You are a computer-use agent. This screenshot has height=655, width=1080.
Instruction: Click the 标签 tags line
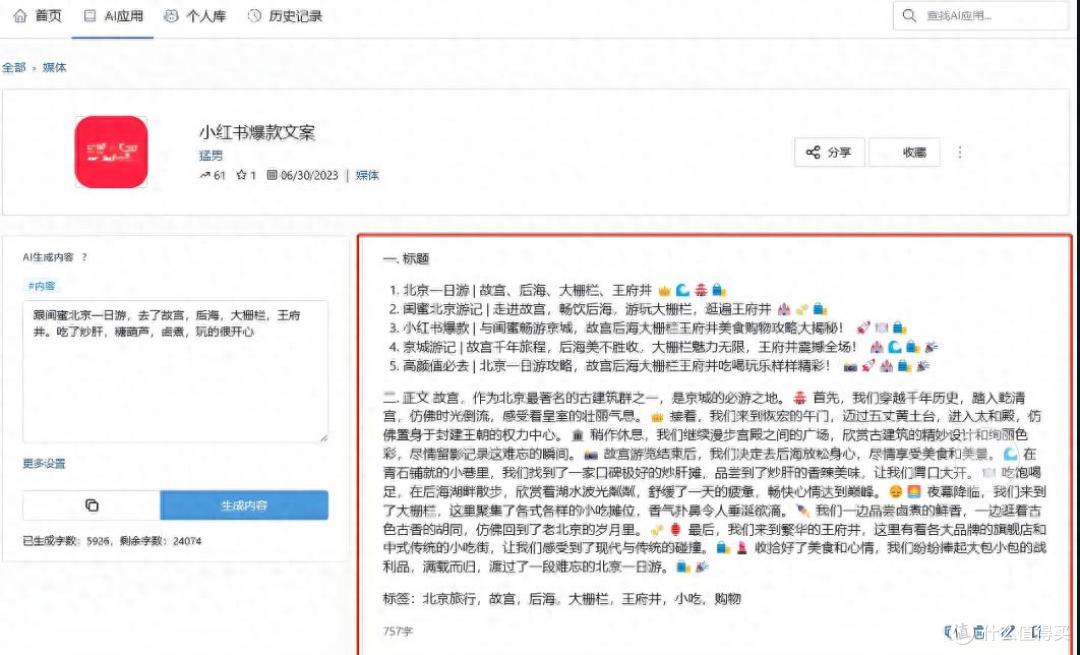(x=561, y=599)
